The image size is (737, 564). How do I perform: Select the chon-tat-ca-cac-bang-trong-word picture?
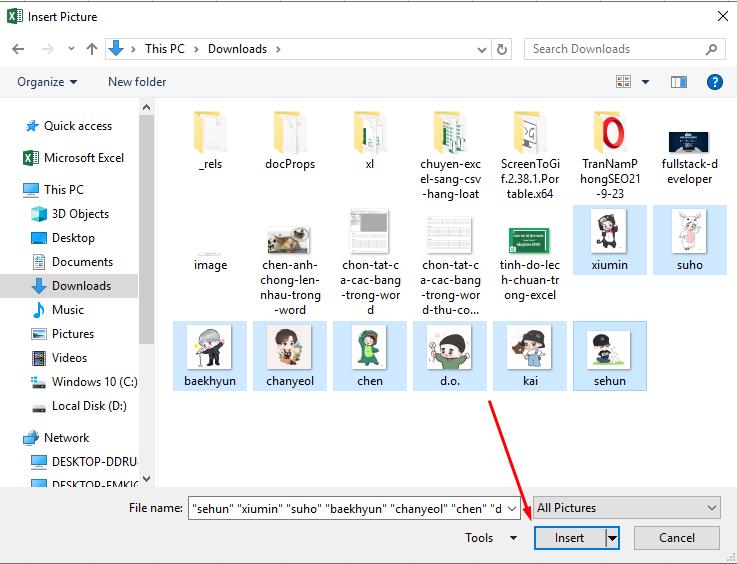point(370,263)
